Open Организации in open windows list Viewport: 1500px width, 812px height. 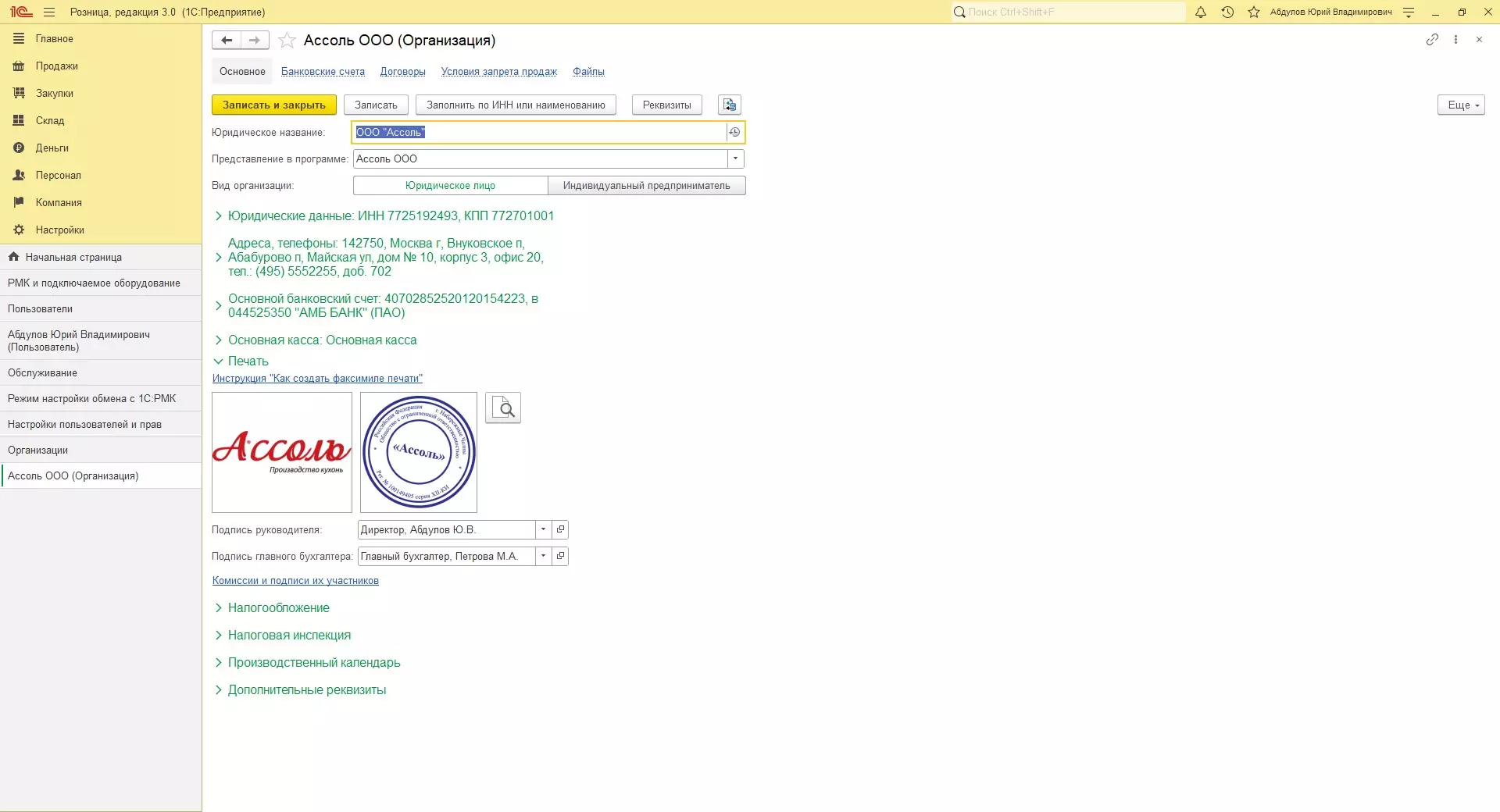coord(101,450)
